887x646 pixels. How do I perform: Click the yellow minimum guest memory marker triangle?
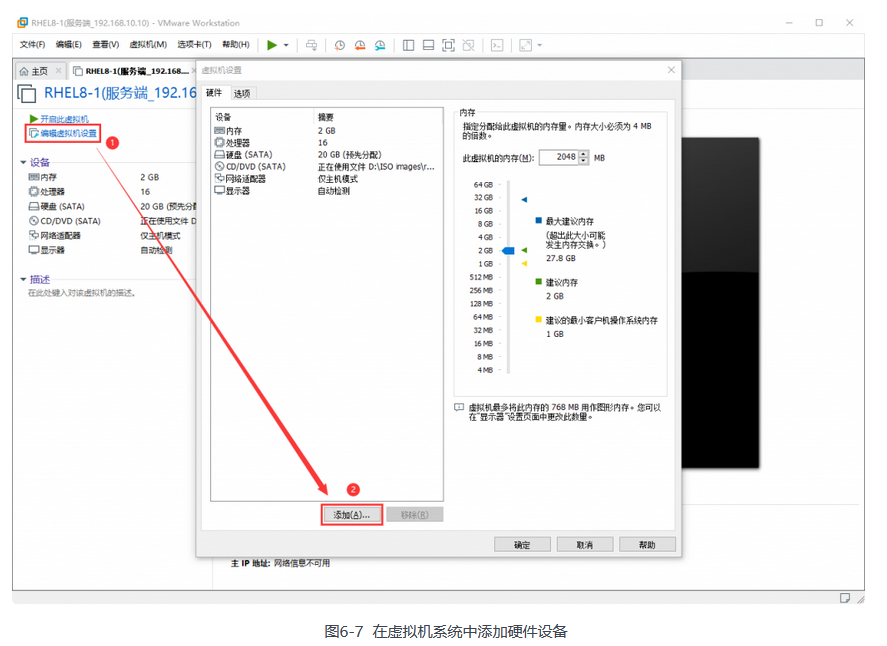tap(524, 264)
